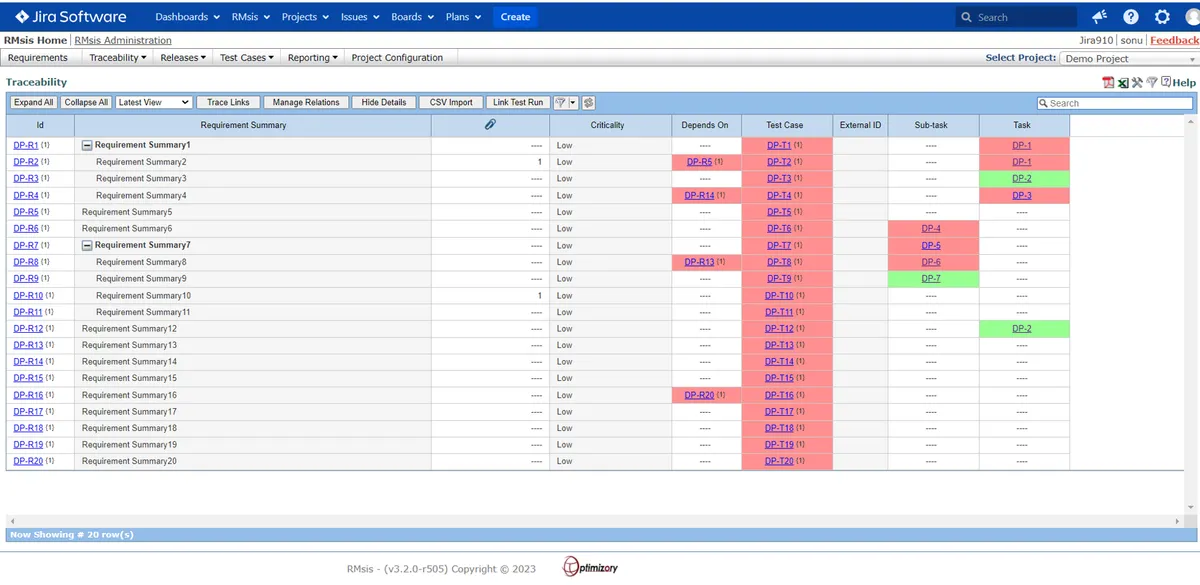Open the Latest View dropdown
The image size is (1200, 585).
pos(153,102)
